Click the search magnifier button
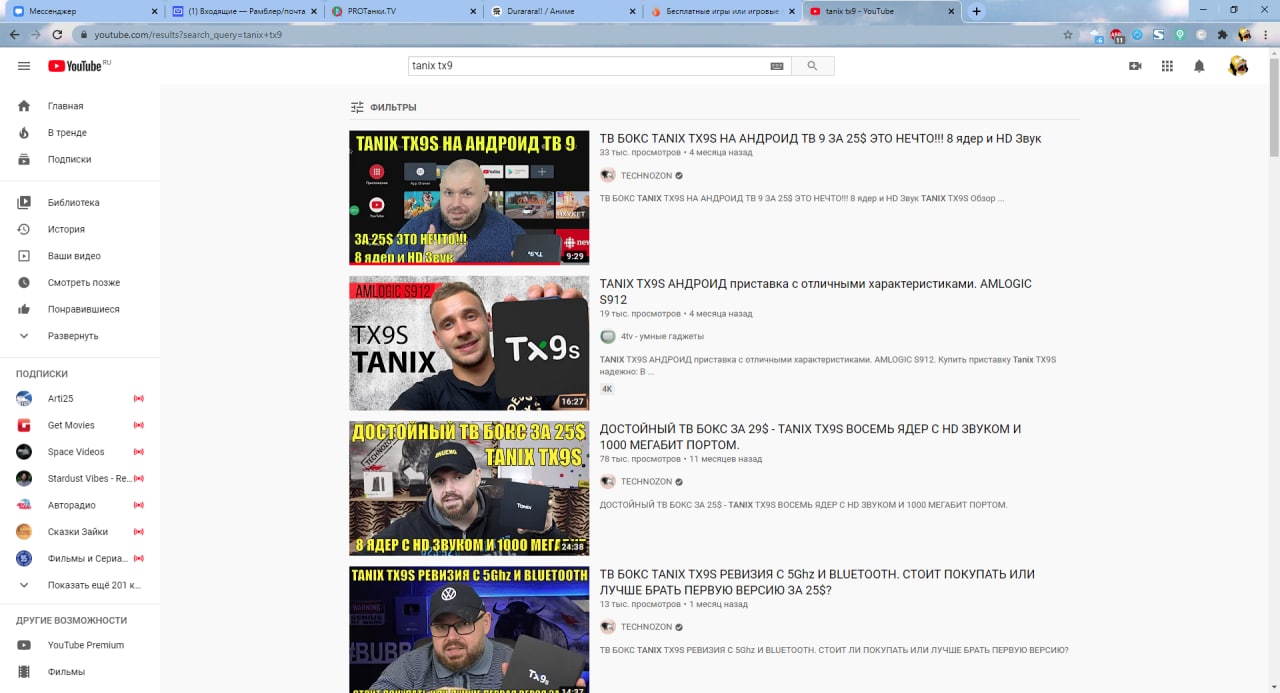Image resolution: width=1280 pixels, height=693 pixels. click(x=812, y=66)
